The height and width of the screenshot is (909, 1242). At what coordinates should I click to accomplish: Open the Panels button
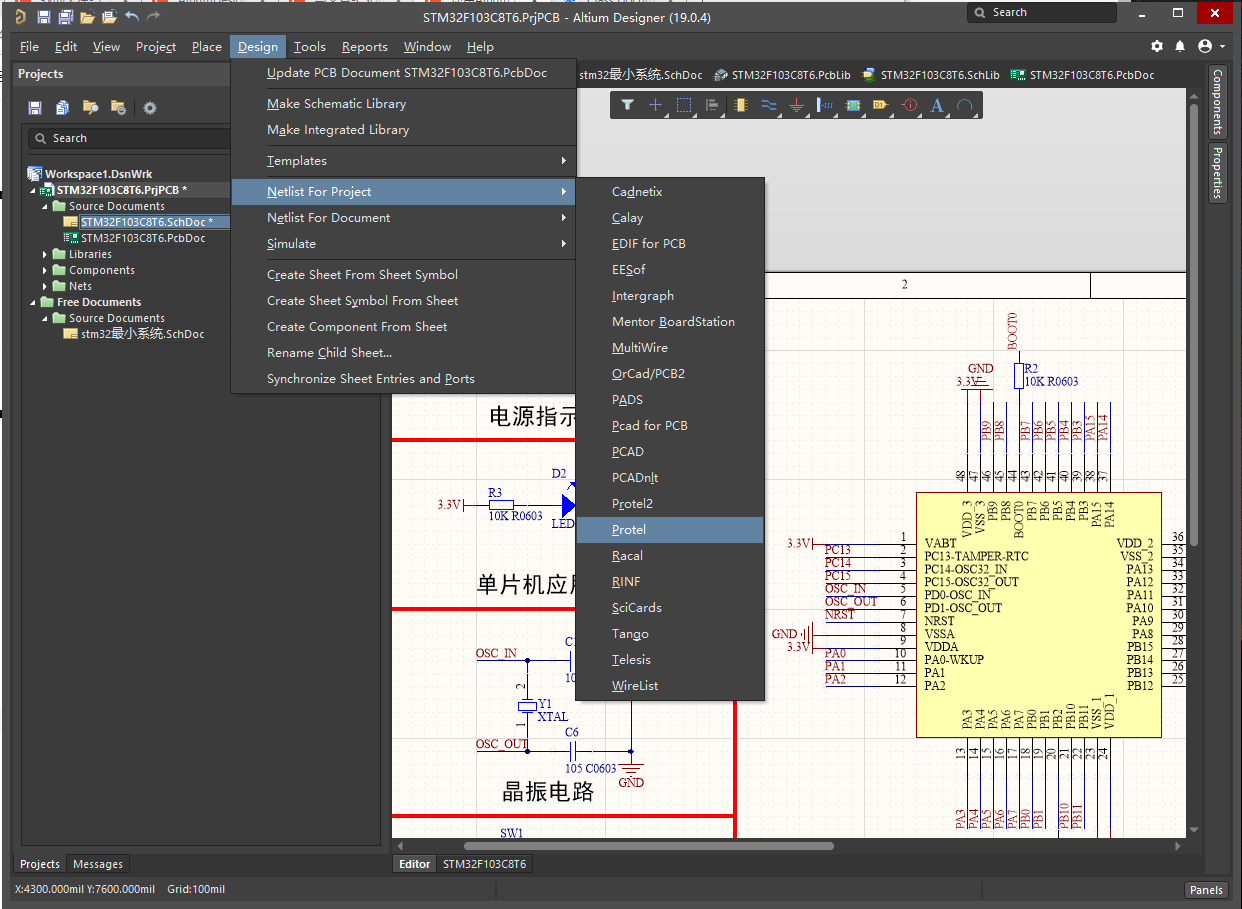[x=1207, y=890]
